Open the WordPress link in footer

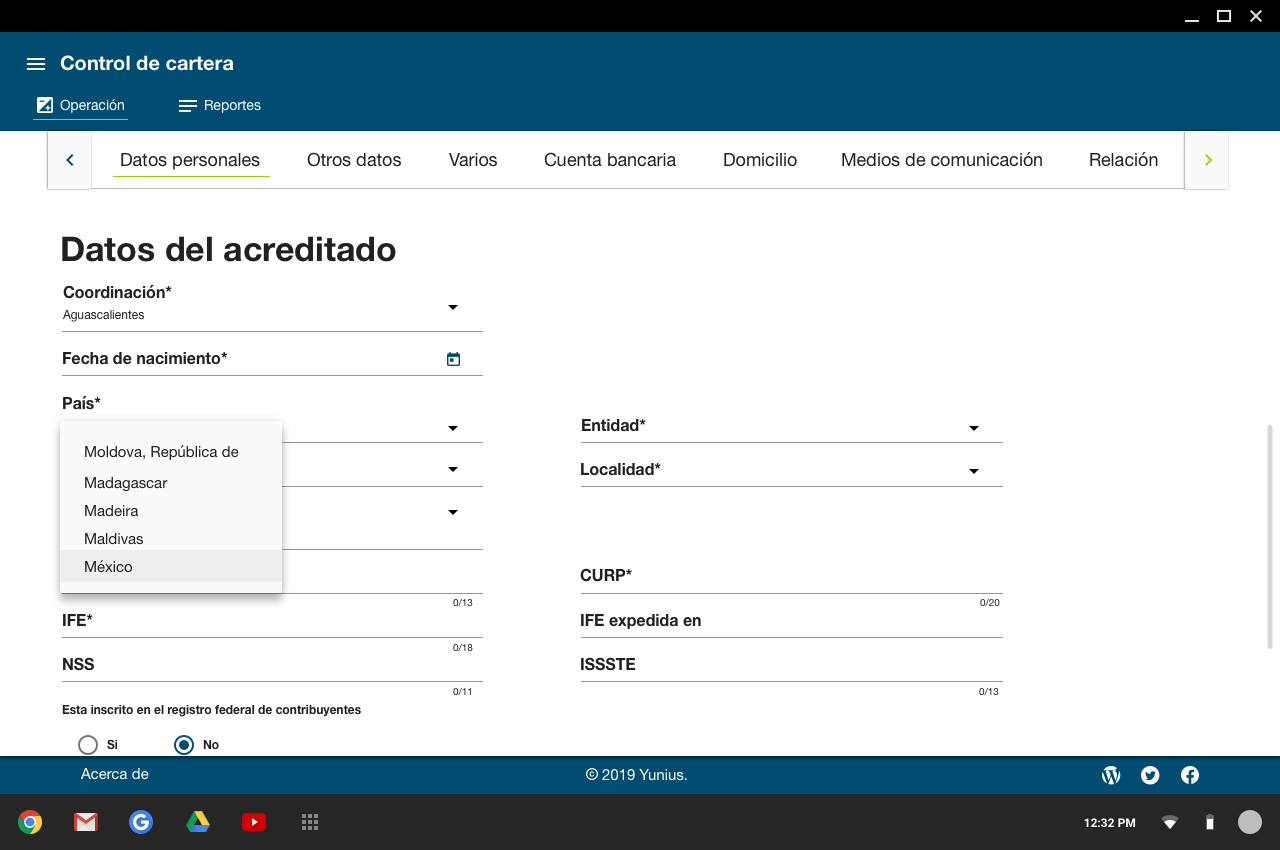point(1111,775)
